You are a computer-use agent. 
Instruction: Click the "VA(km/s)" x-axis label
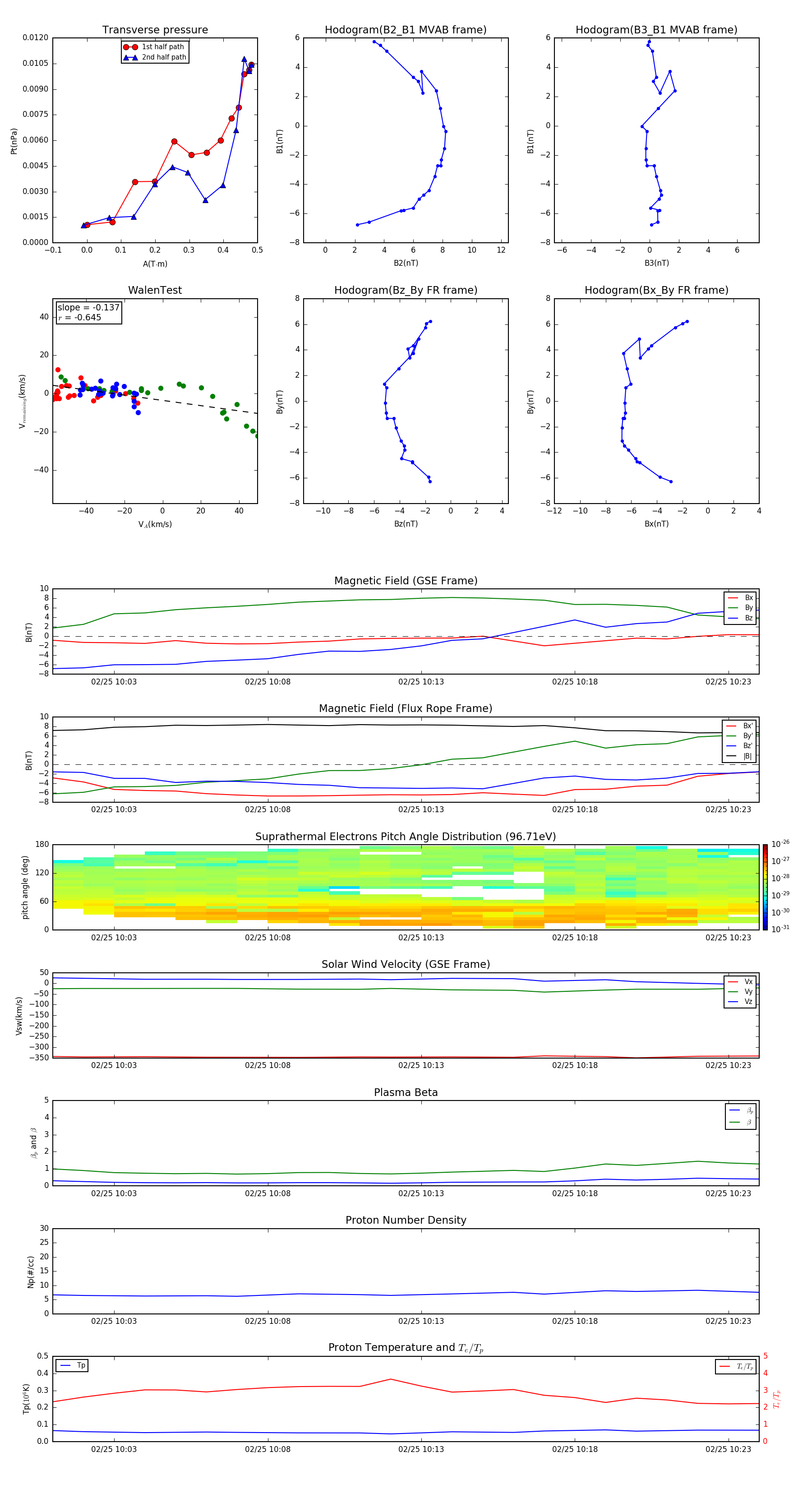(155, 525)
